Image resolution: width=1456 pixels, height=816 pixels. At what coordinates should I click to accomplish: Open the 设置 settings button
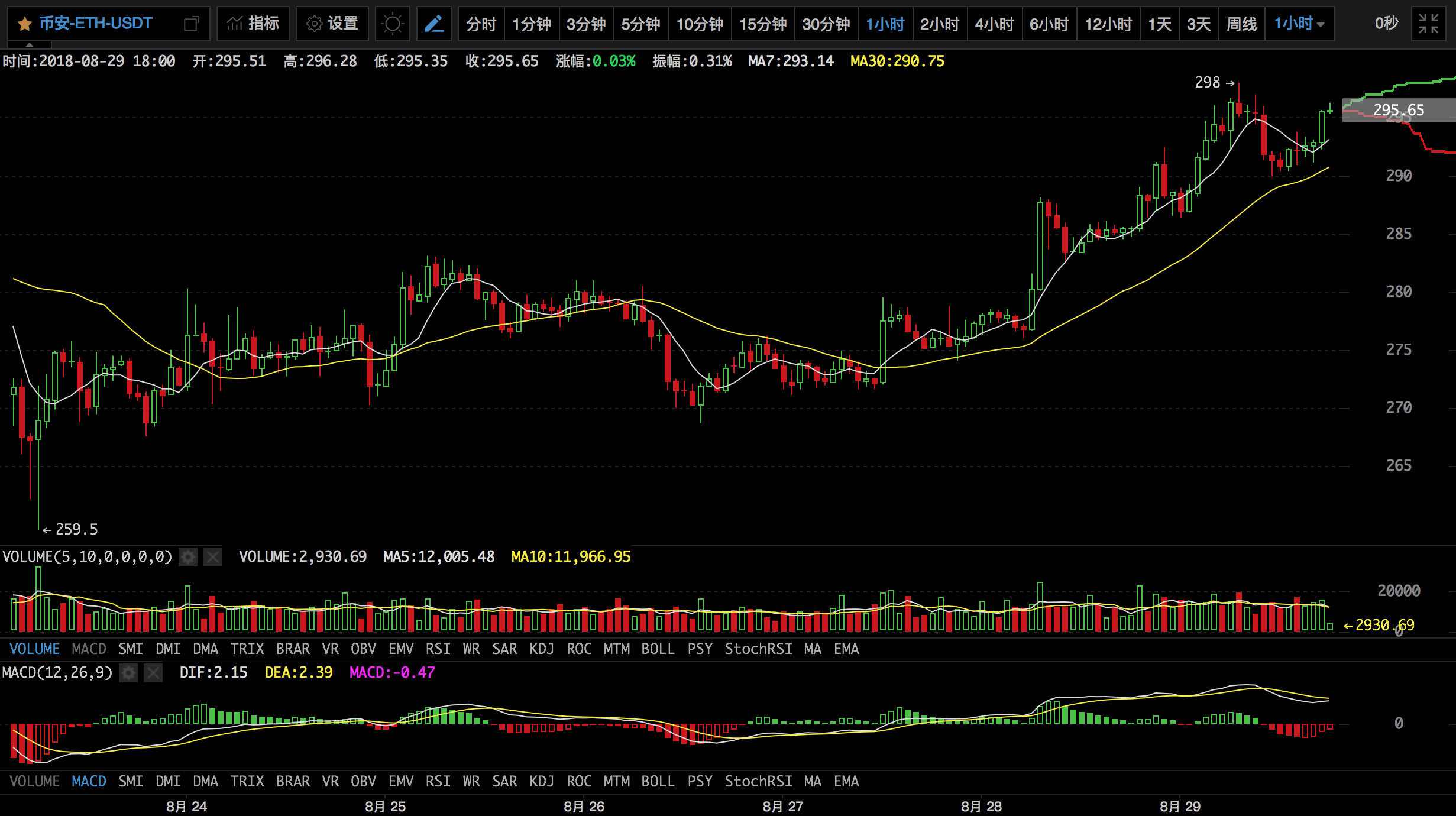click(x=332, y=24)
